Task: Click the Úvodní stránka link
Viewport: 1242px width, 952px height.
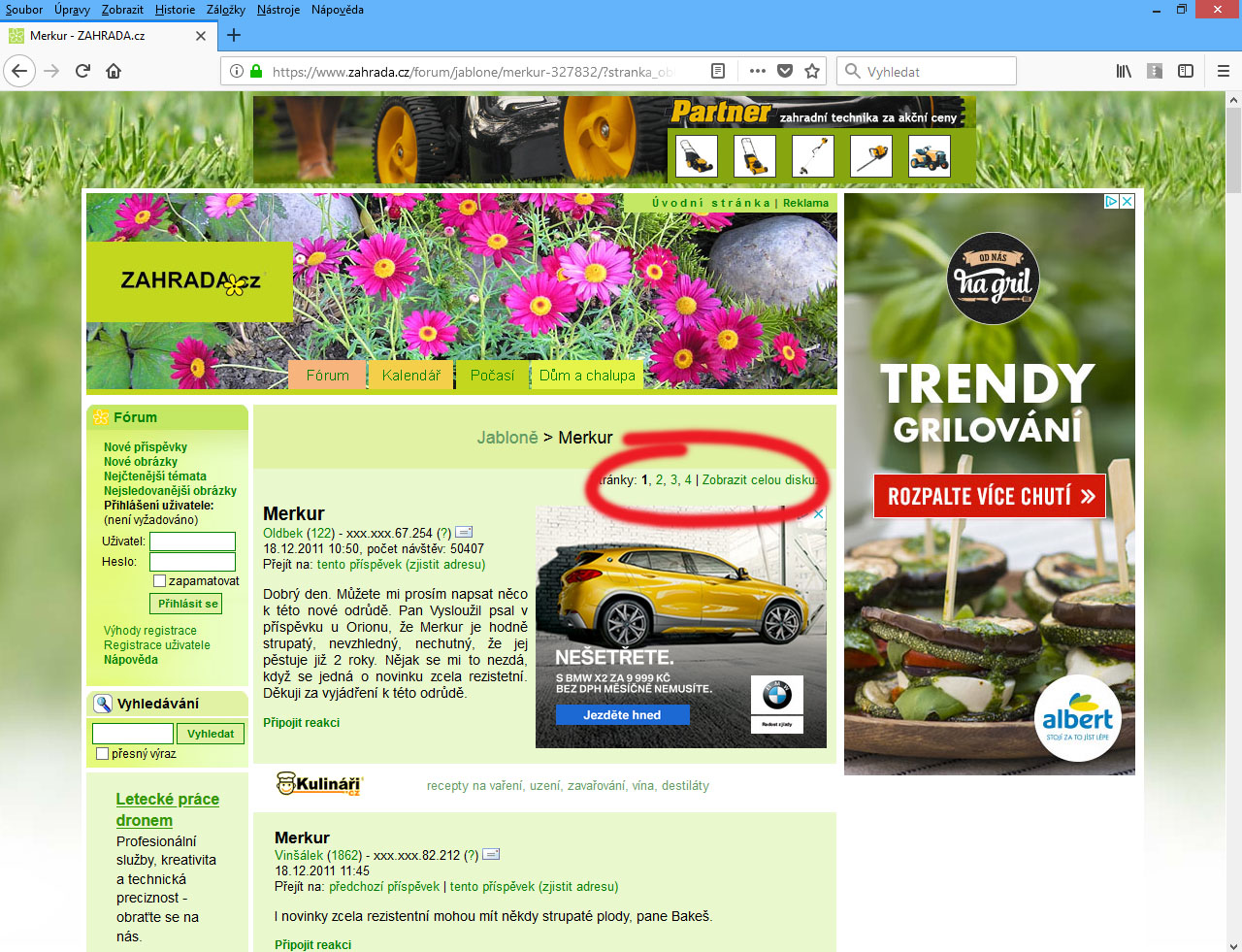Action: [x=710, y=203]
